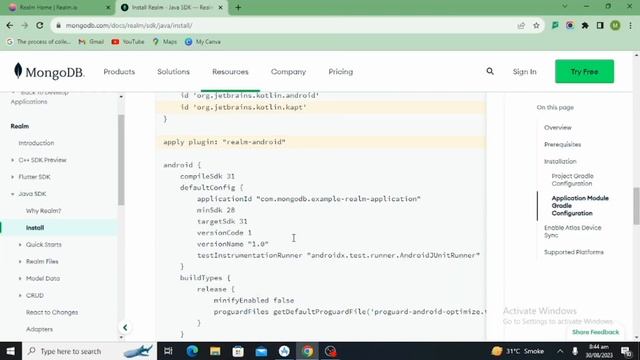Click the address bar URL field
The image size is (640, 360).
tap(286, 25)
